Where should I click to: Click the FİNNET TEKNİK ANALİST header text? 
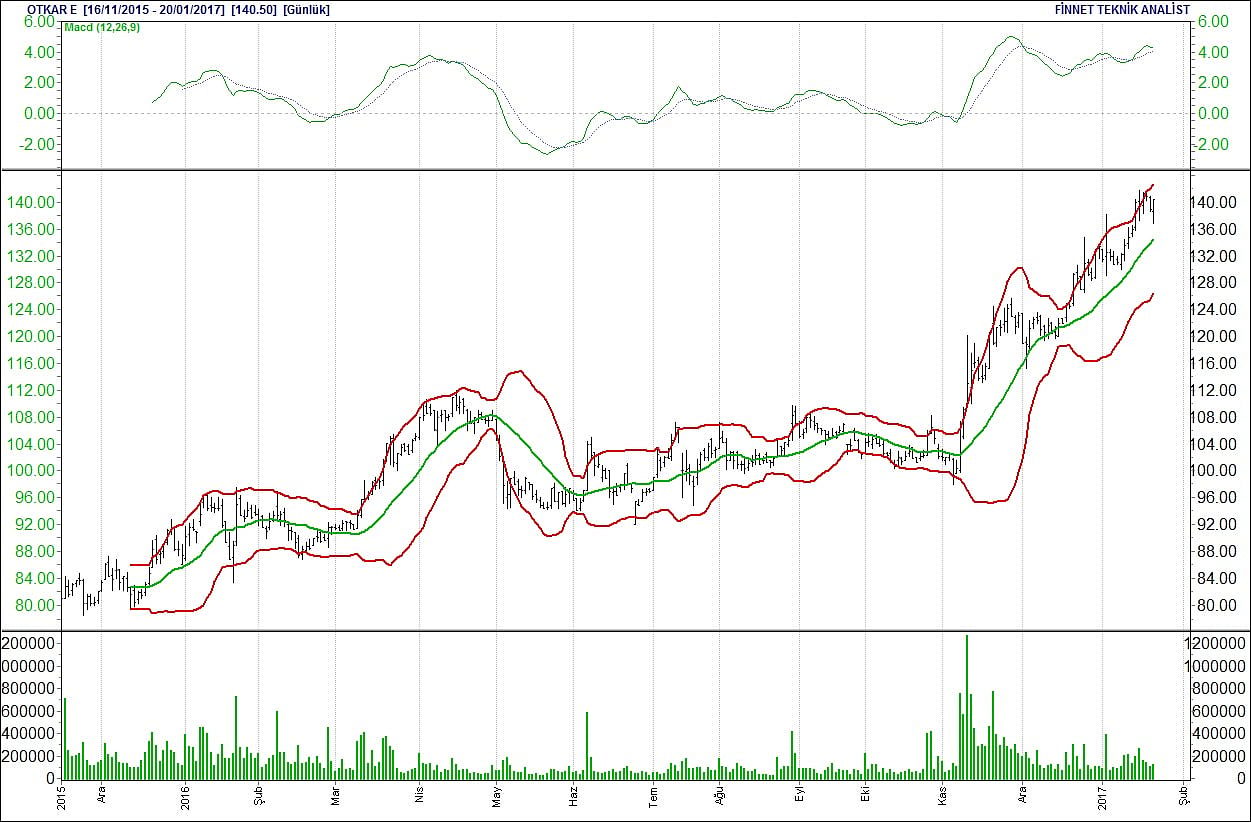(1122, 9)
